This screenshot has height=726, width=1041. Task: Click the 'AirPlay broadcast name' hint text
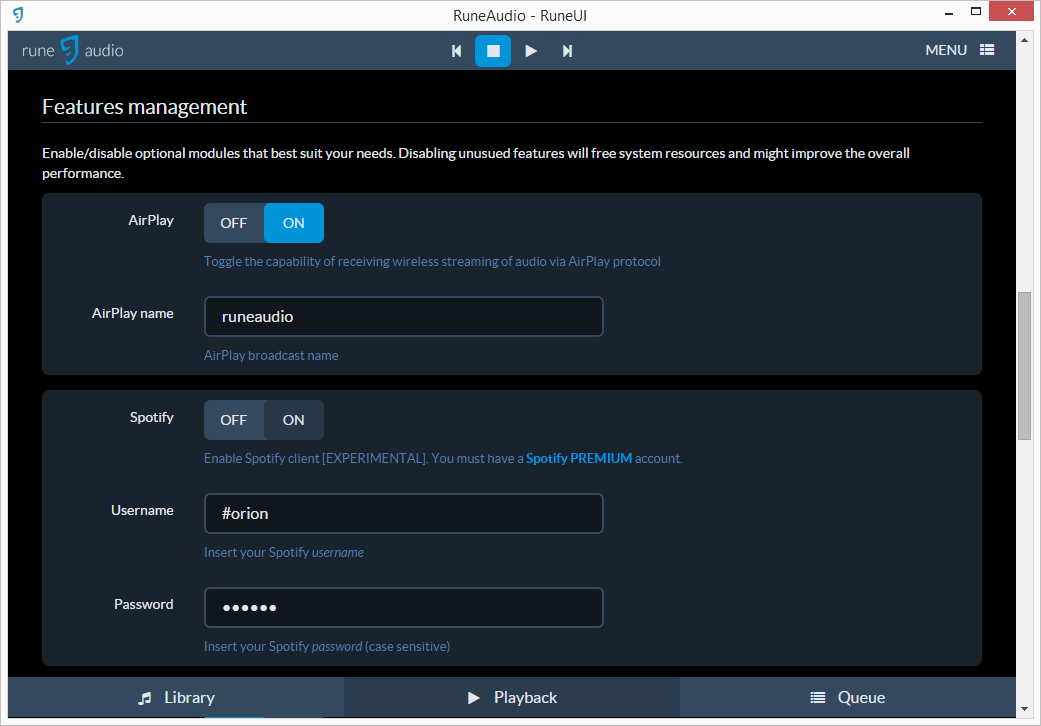(271, 356)
